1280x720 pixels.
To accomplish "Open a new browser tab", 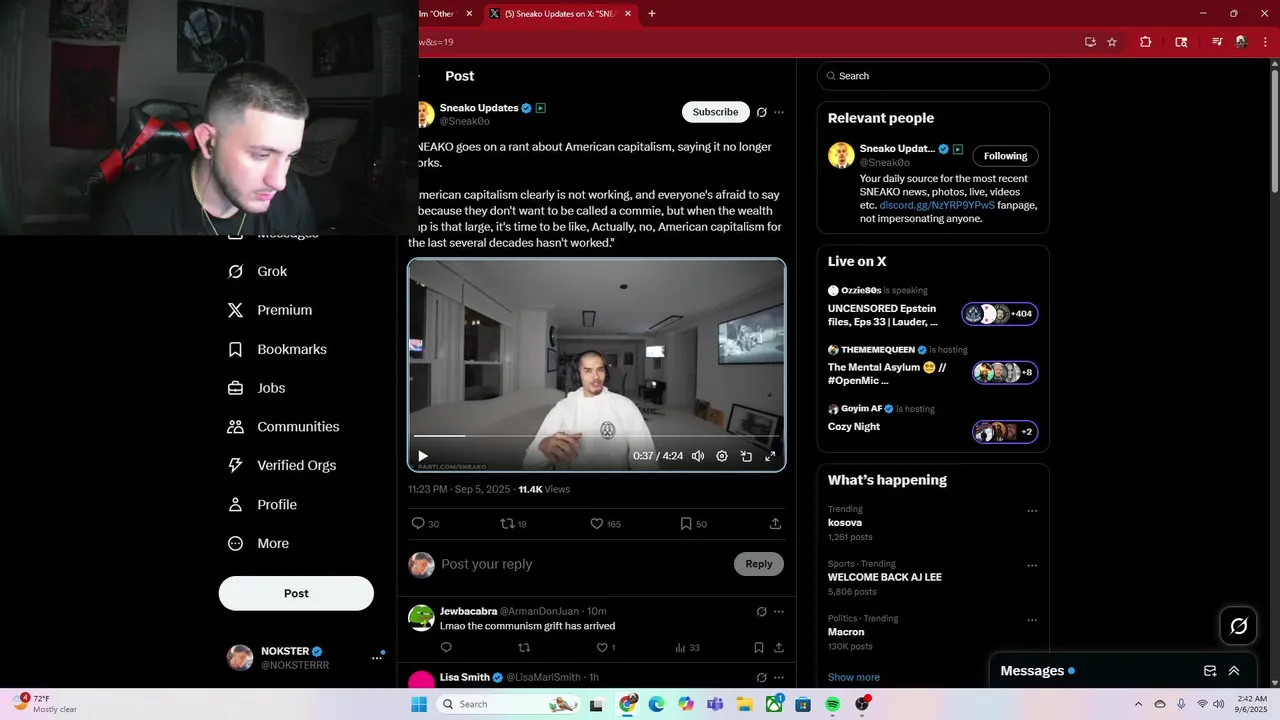I will 652,14.
